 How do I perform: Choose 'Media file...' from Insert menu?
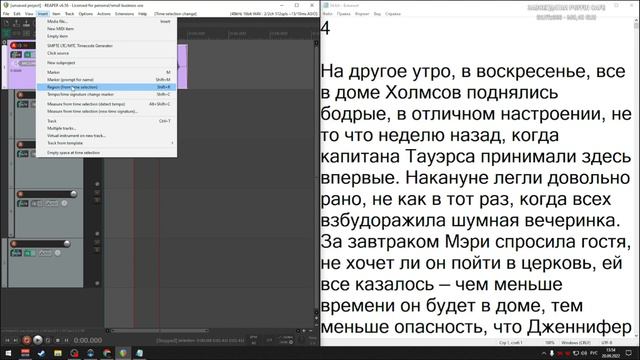[x=107, y=21]
